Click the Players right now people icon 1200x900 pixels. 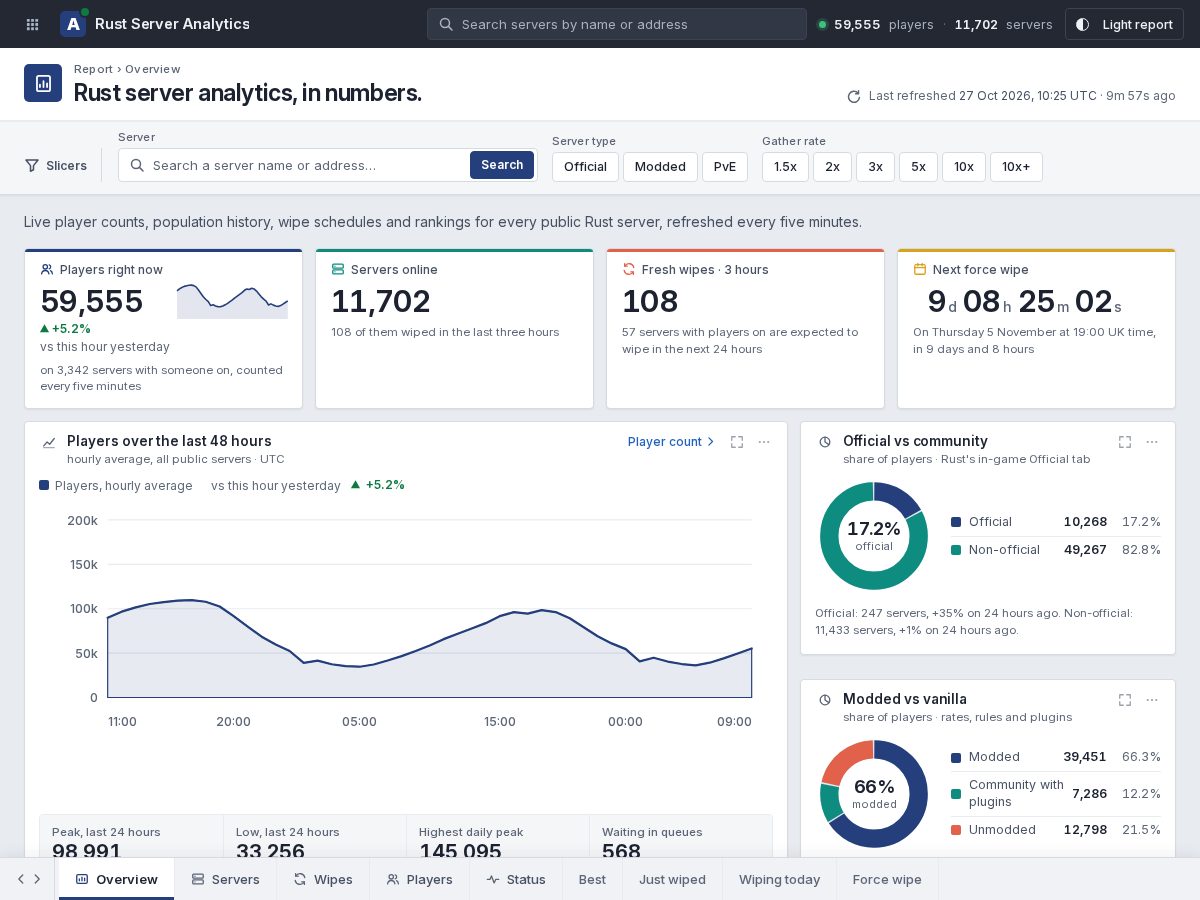pyautogui.click(x=47, y=270)
